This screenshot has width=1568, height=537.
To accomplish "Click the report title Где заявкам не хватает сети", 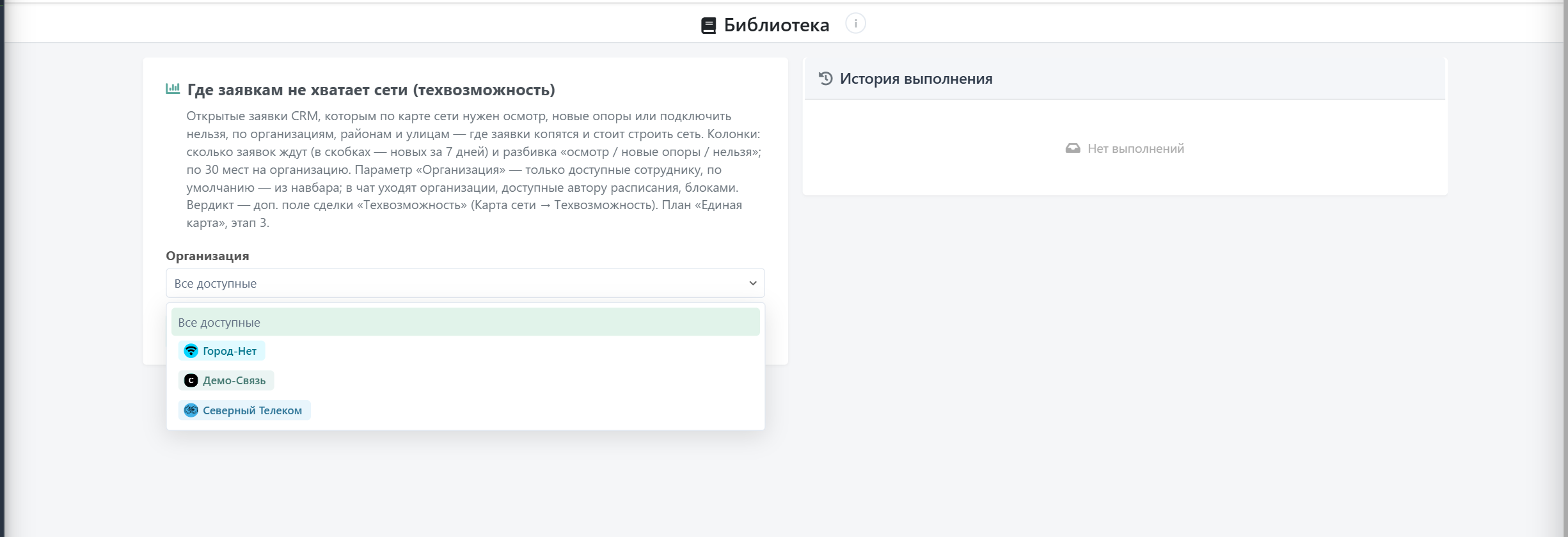I will pyautogui.click(x=371, y=89).
